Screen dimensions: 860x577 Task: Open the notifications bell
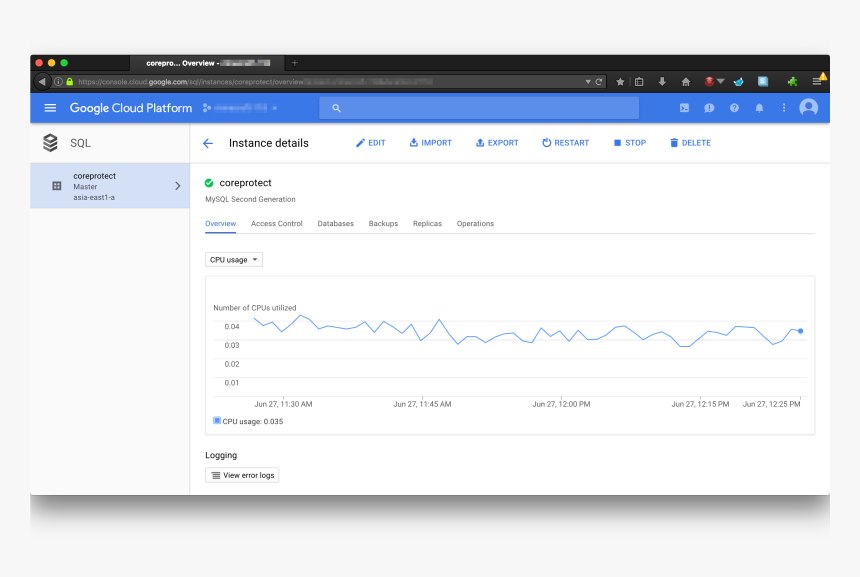[x=759, y=108]
